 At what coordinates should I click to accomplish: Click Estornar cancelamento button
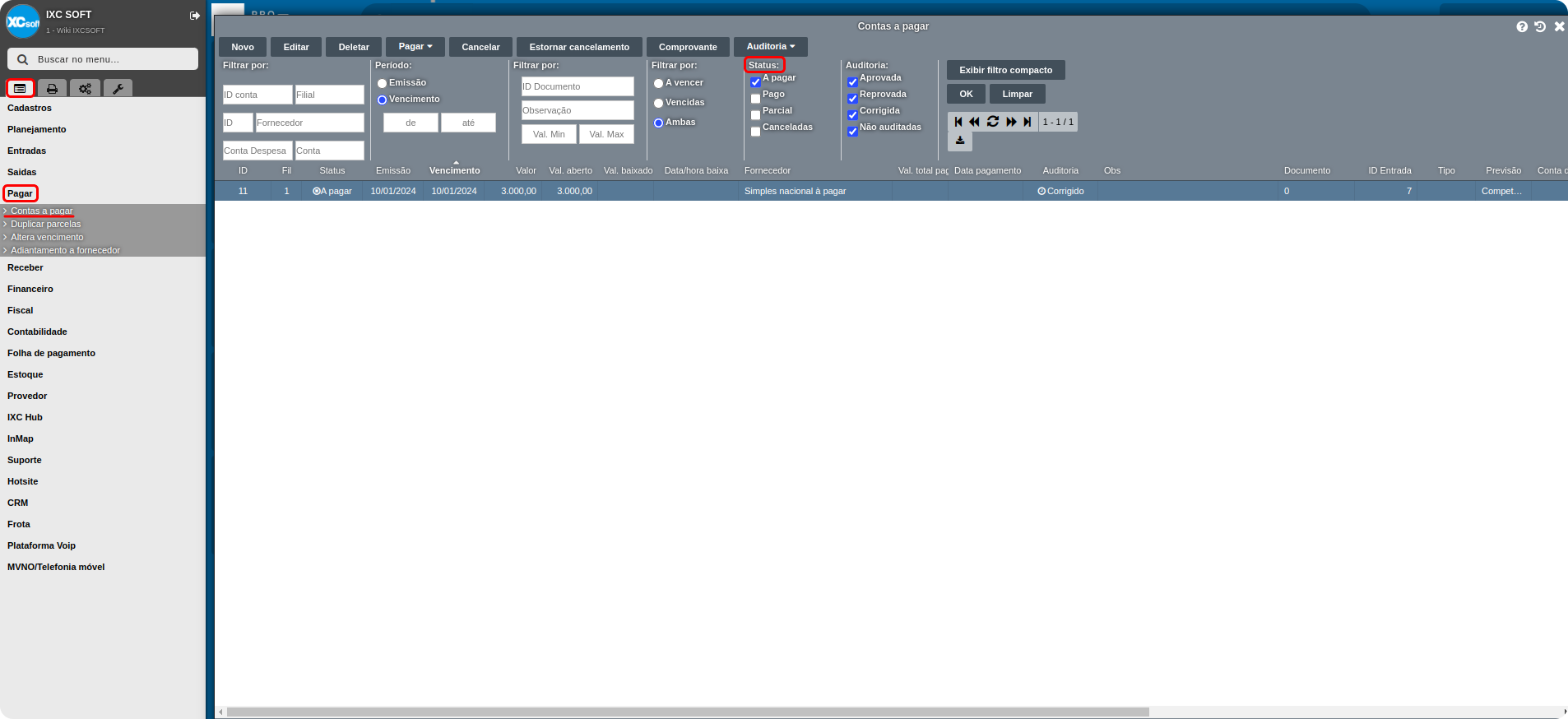pyautogui.click(x=579, y=47)
